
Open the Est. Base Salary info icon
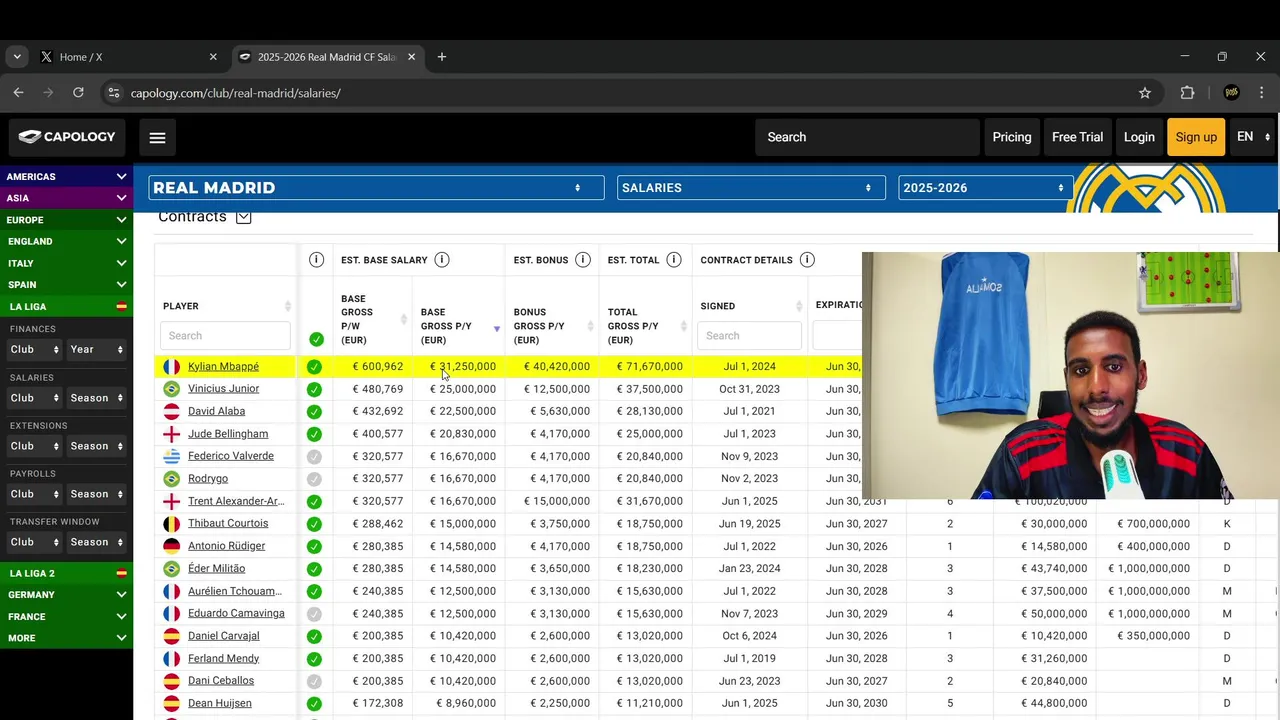442,260
